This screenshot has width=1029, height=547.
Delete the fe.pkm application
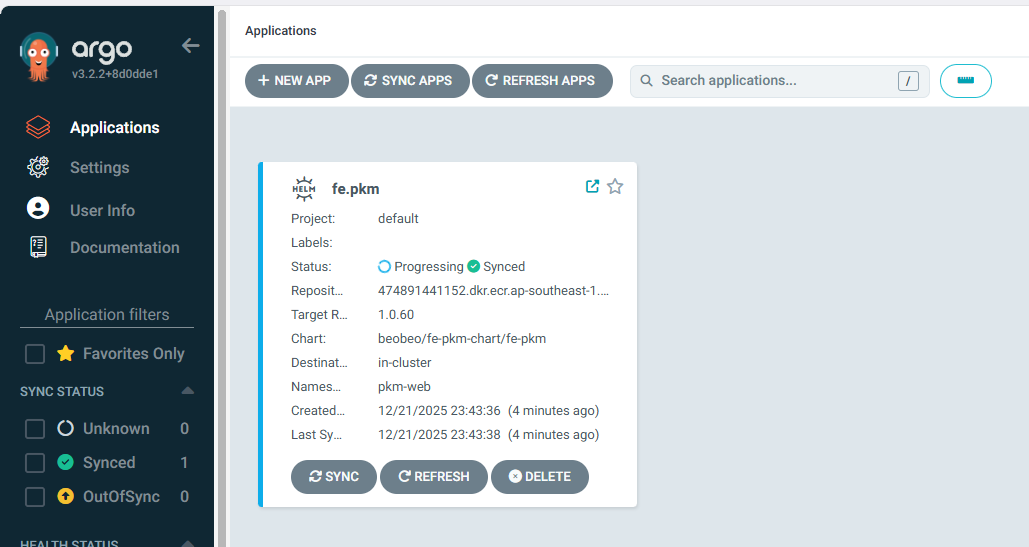(x=539, y=477)
